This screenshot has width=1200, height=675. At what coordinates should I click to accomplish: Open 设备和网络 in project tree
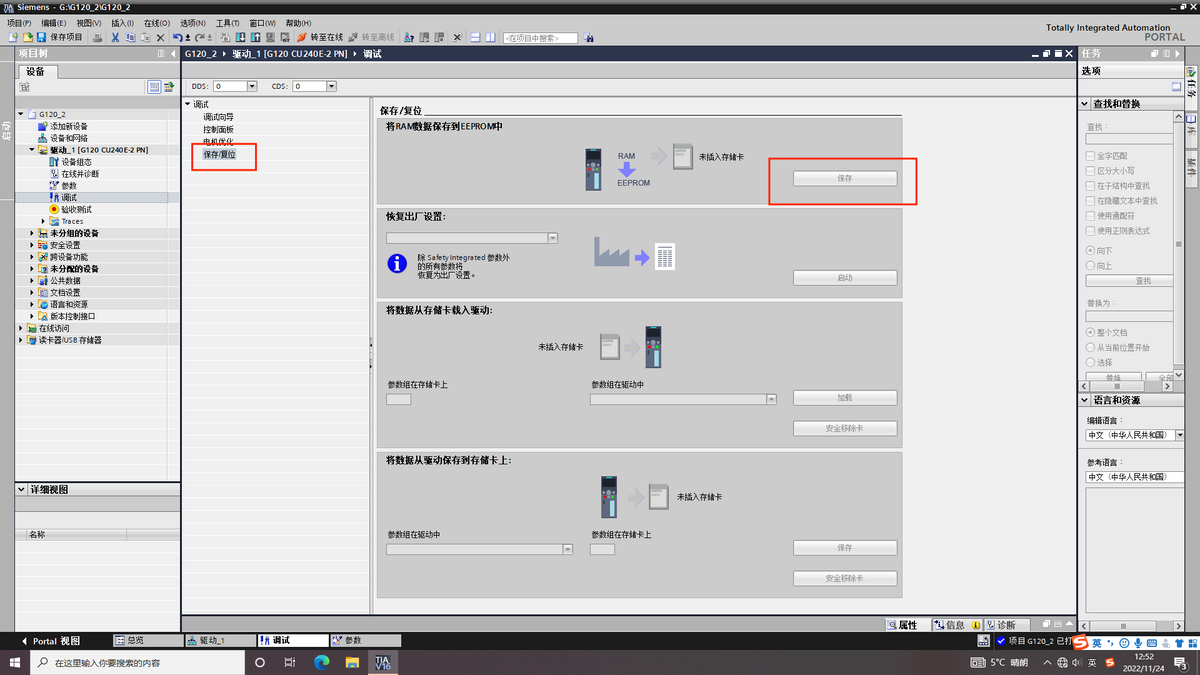click(68, 138)
